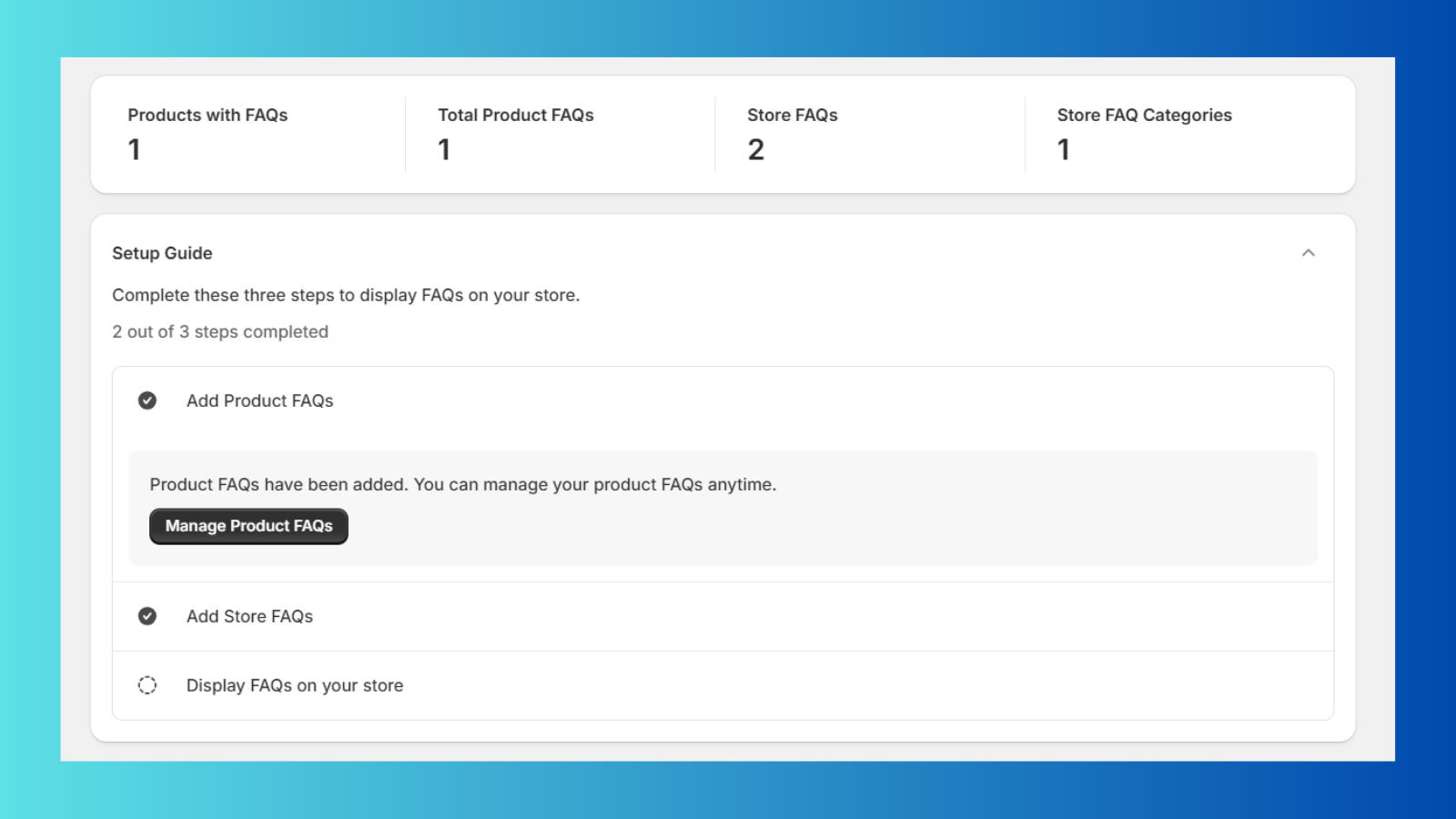
Task: Click the Store FAQs count value 2
Action: 756,149
